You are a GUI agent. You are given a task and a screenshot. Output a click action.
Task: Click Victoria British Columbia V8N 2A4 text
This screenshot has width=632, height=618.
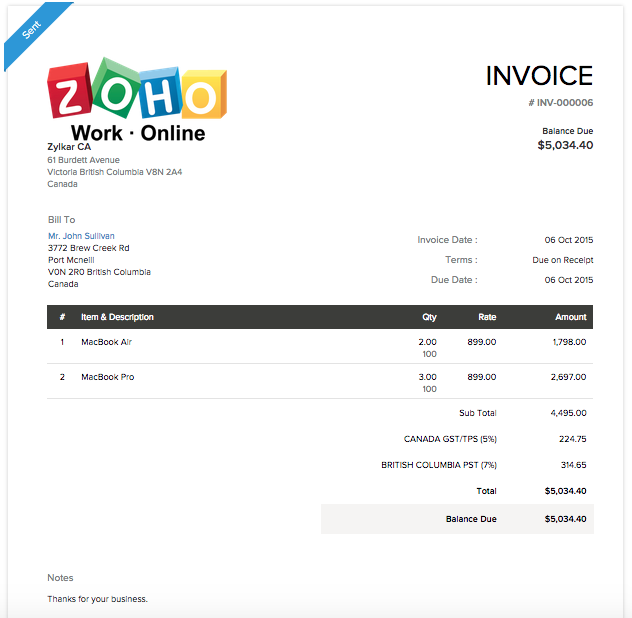coord(114,172)
